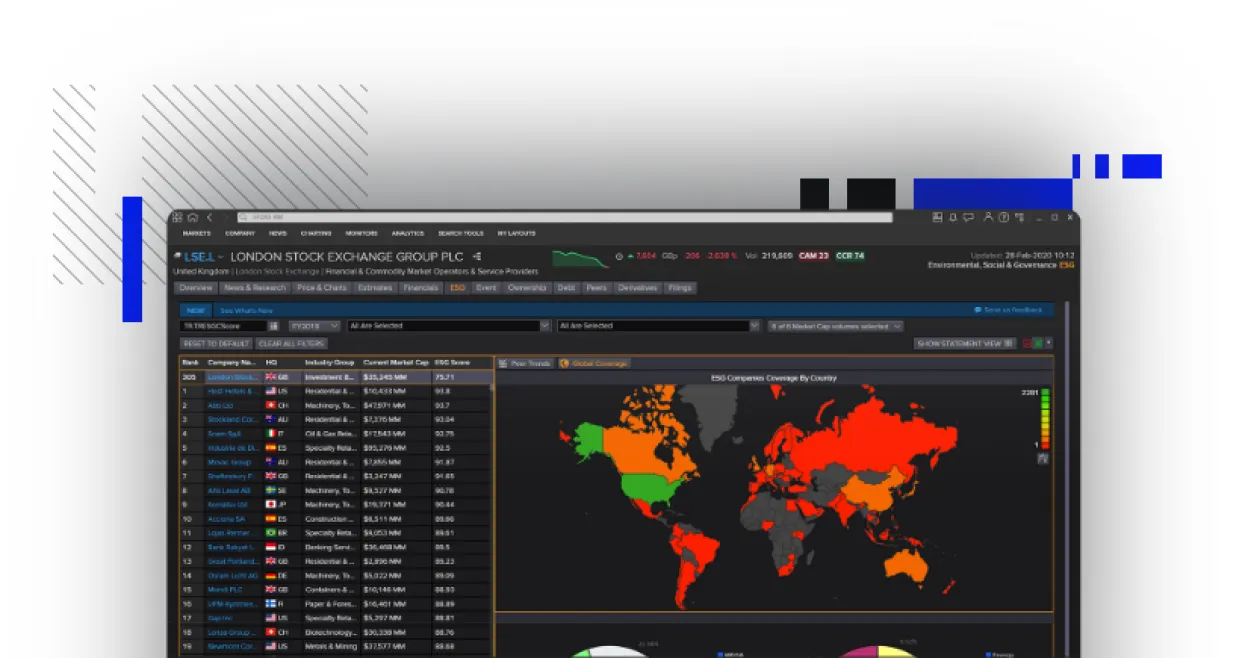This screenshot has width=1248, height=658.
Task: Click CLEAR ALL FILTERS button
Action: pyautogui.click(x=291, y=343)
